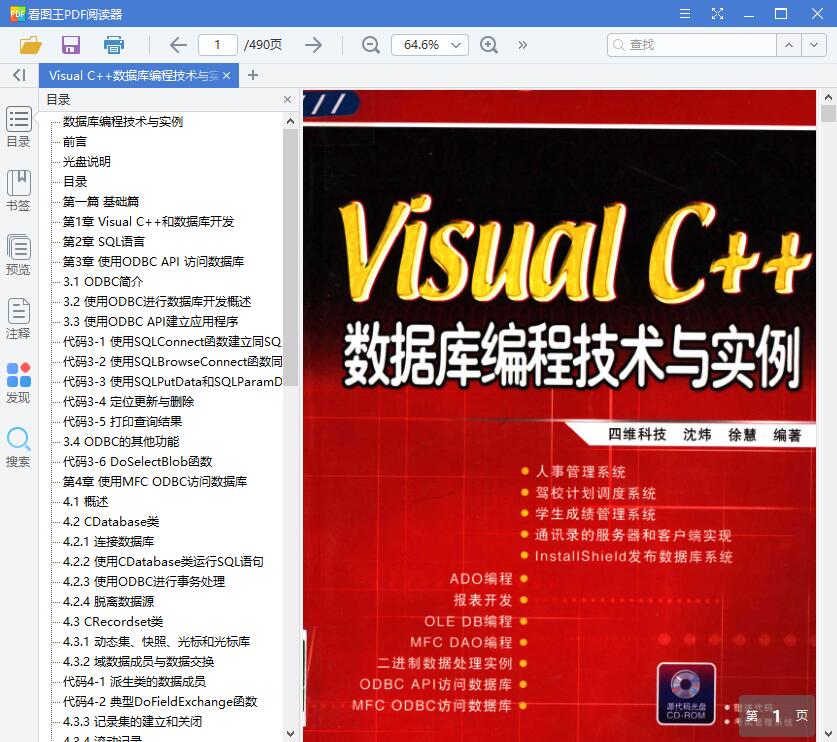Select 3.4 ODBC的其他功能 entry

pos(121,442)
